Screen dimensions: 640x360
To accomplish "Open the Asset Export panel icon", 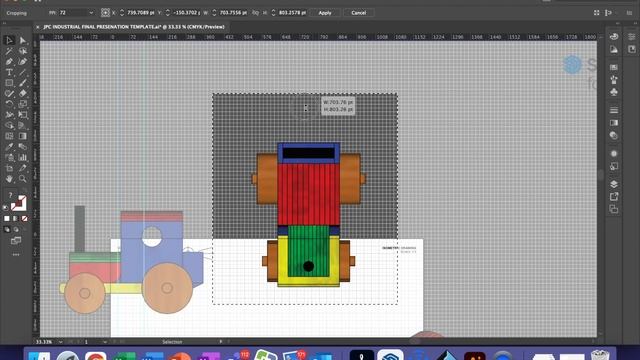I will click(x=614, y=197).
